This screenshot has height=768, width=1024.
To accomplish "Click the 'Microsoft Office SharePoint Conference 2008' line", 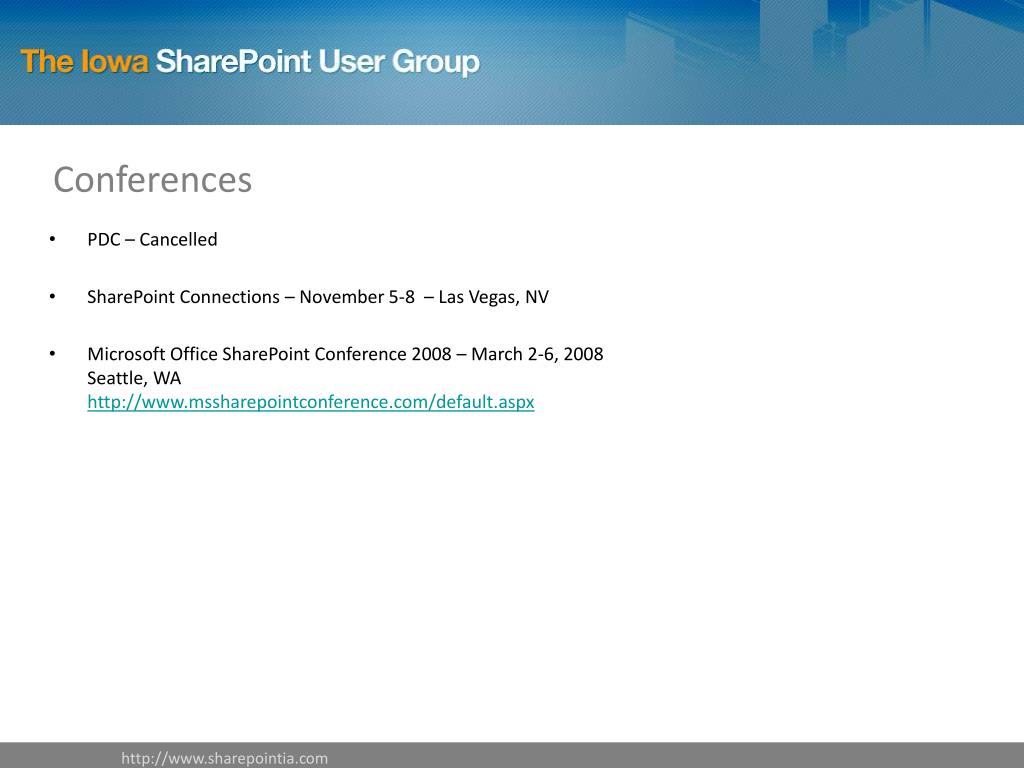I will click(345, 354).
